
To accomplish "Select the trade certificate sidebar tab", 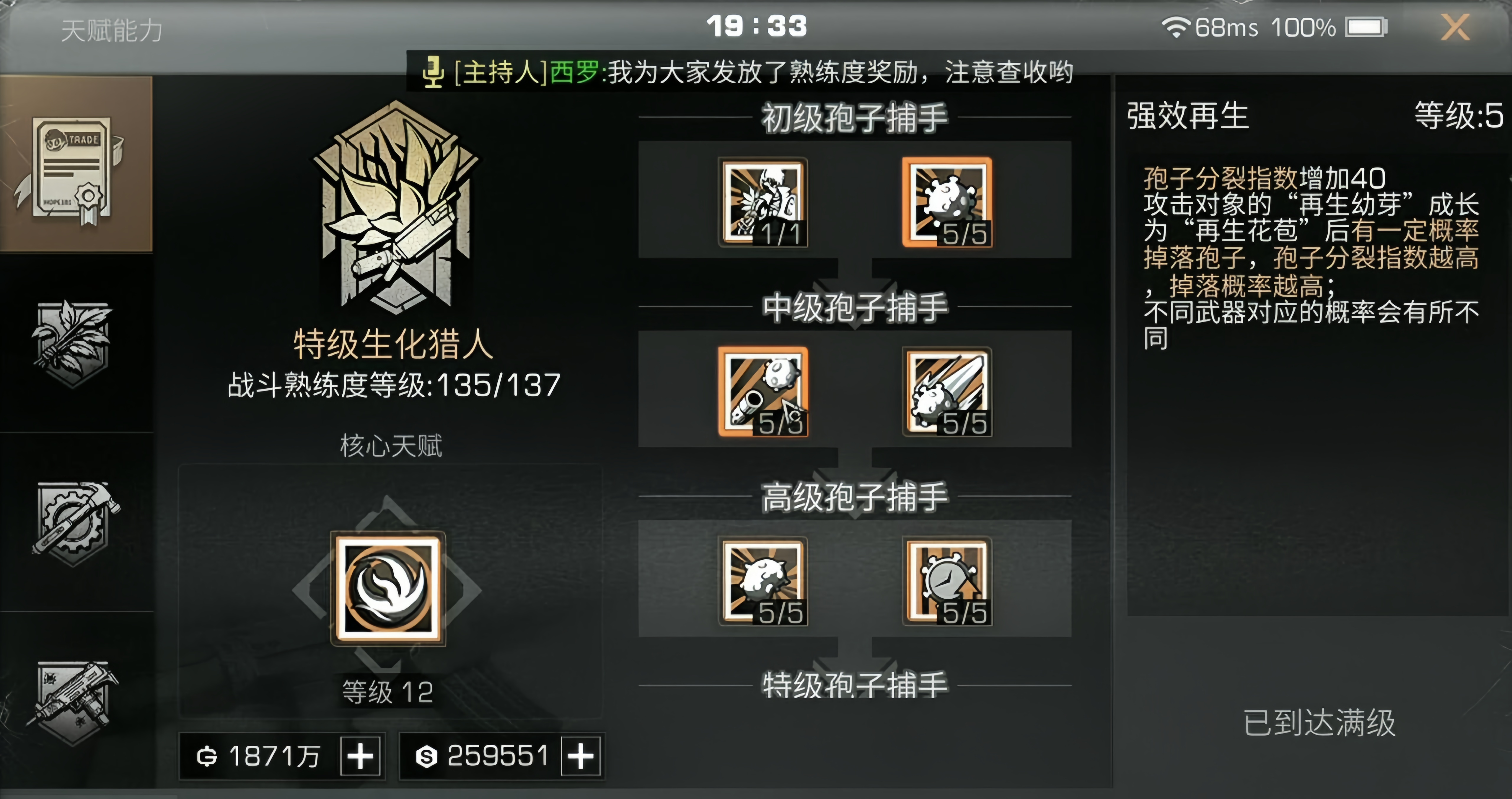I will tap(76, 164).
